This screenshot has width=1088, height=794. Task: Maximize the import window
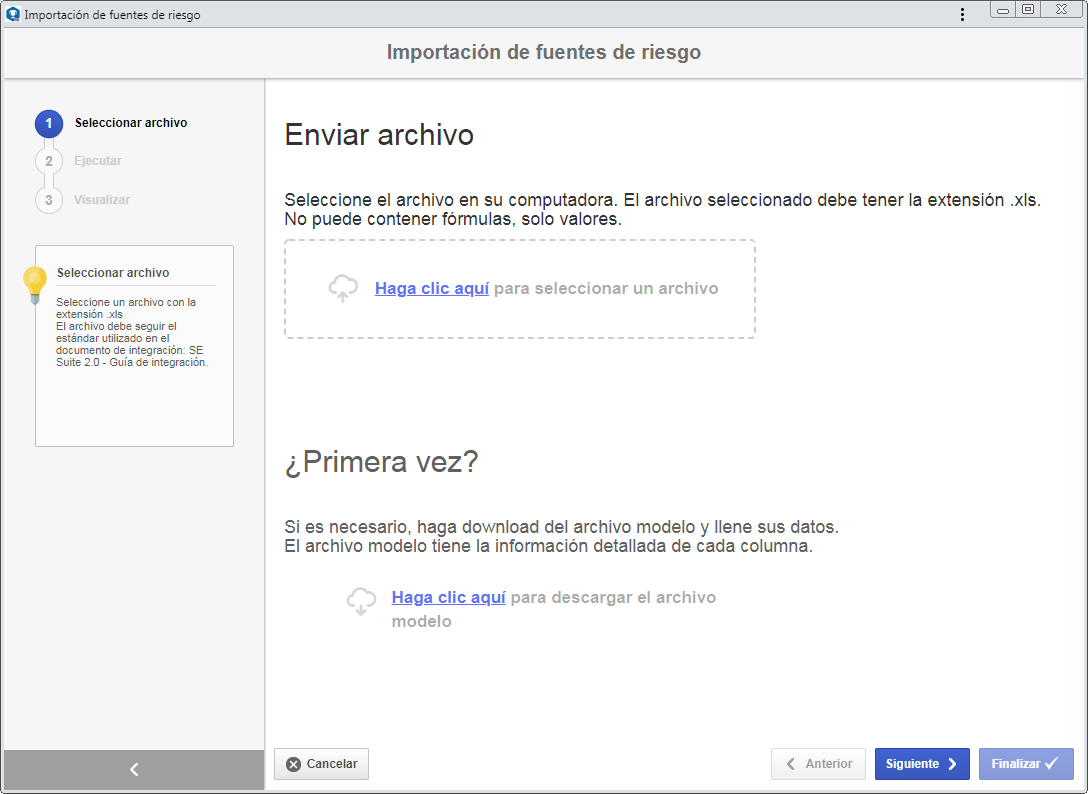(x=1028, y=10)
